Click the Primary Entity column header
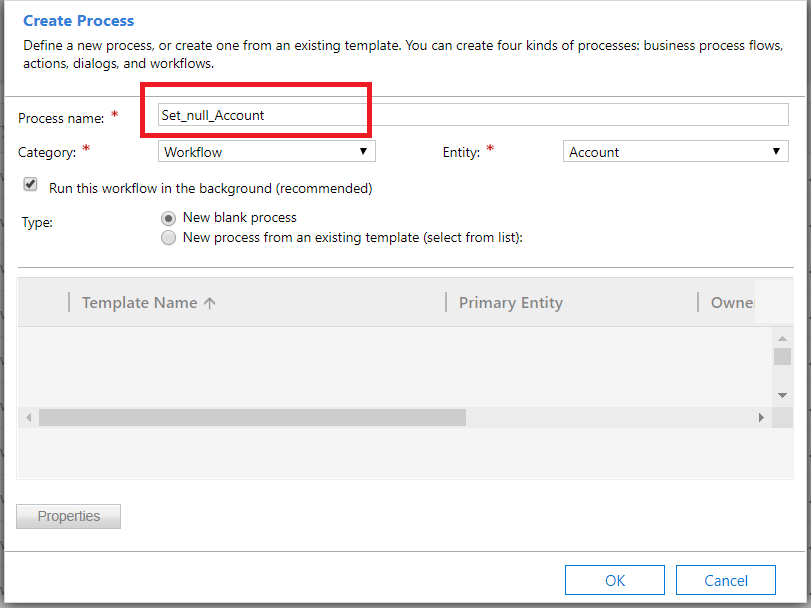The width and height of the screenshot is (811, 608). pyautogui.click(x=510, y=302)
